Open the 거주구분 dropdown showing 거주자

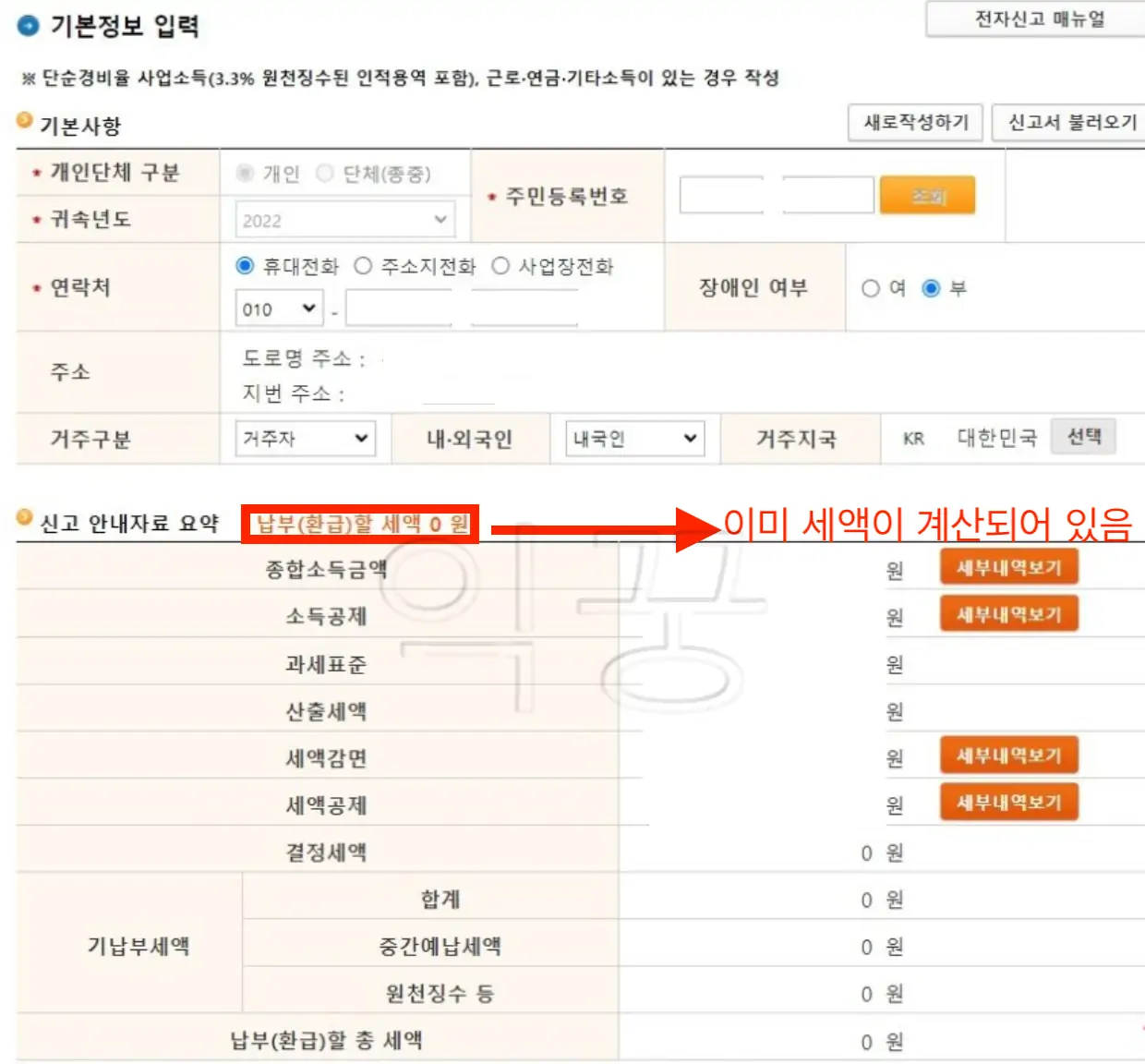coord(306,439)
